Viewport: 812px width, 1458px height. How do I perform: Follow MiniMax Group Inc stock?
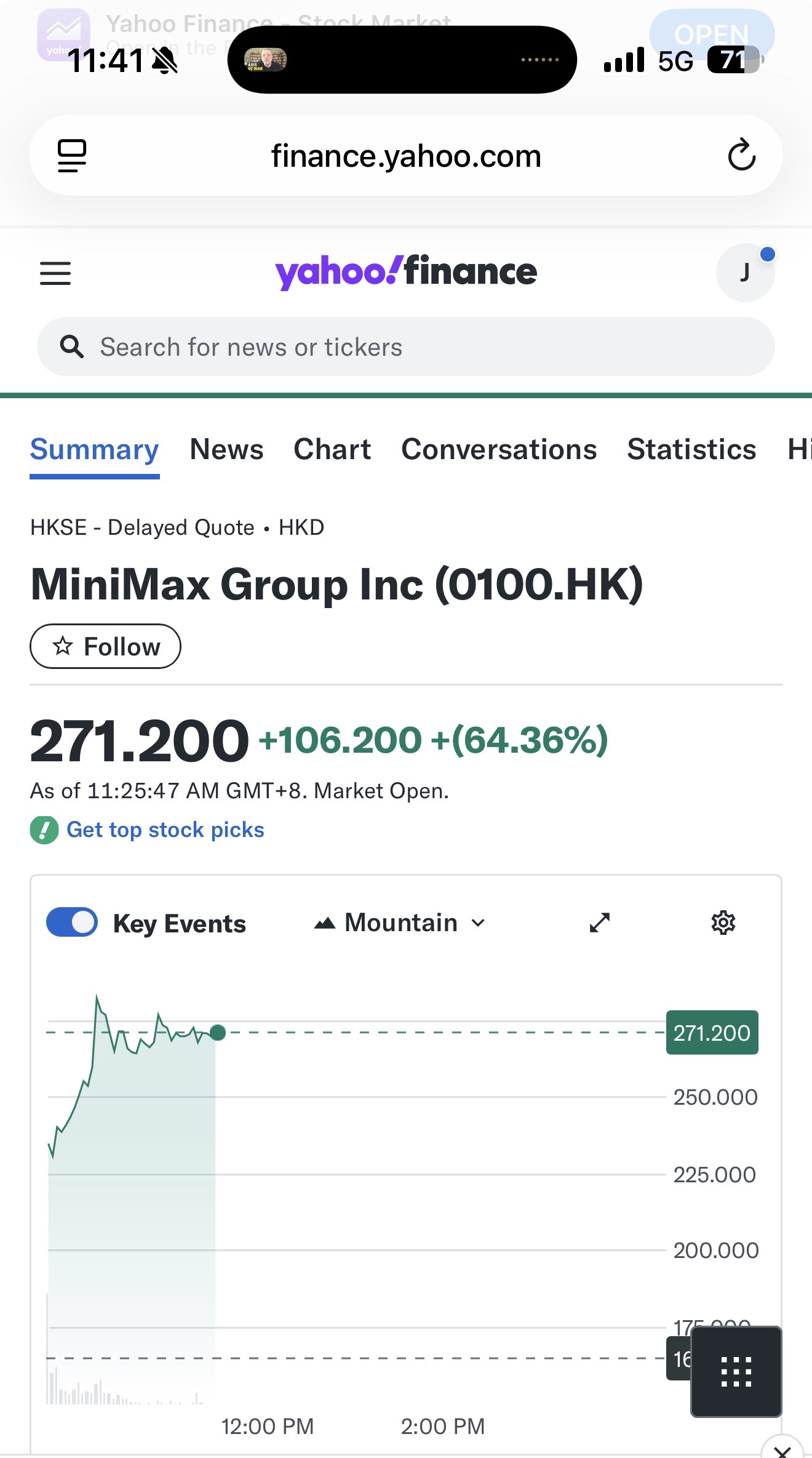tap(105, 646)
